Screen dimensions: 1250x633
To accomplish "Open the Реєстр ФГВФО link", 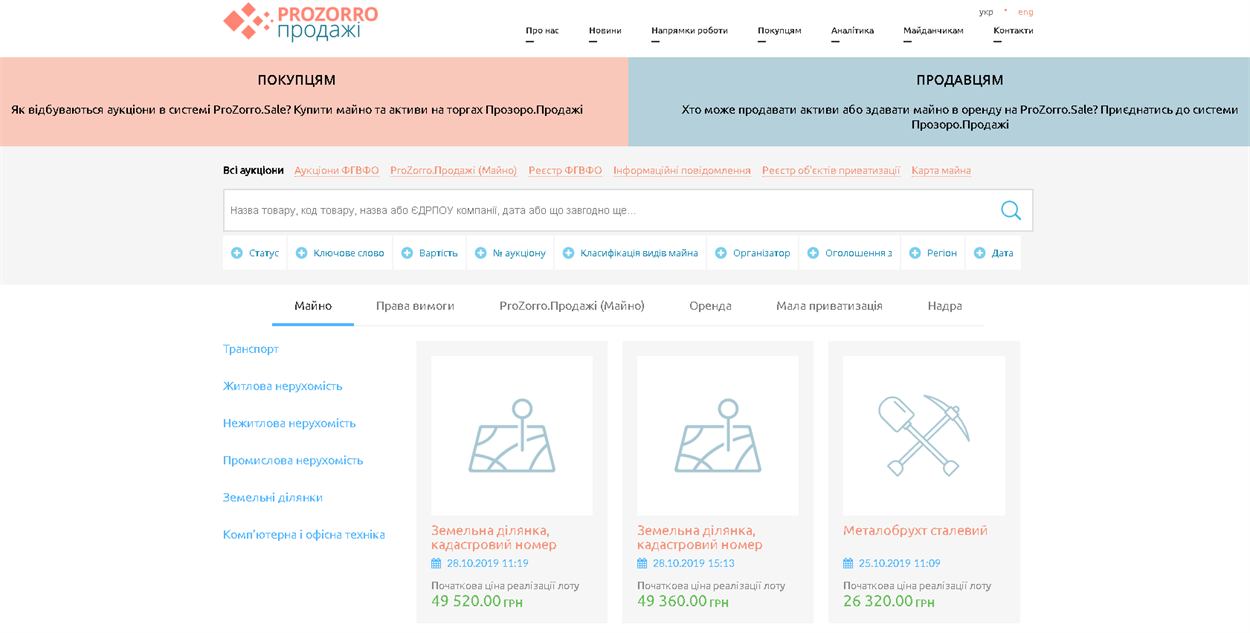I will [x=565, y=171].
